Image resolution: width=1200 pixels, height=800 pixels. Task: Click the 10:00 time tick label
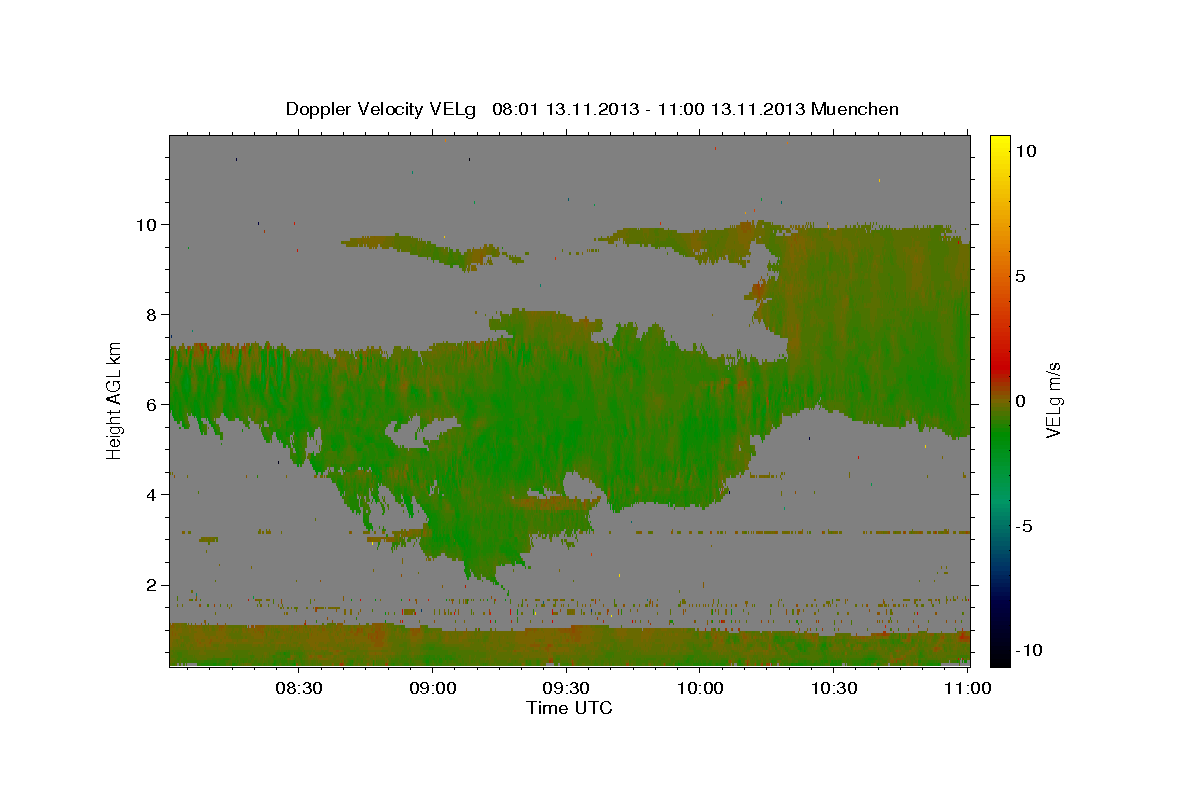tap(700, 688)
